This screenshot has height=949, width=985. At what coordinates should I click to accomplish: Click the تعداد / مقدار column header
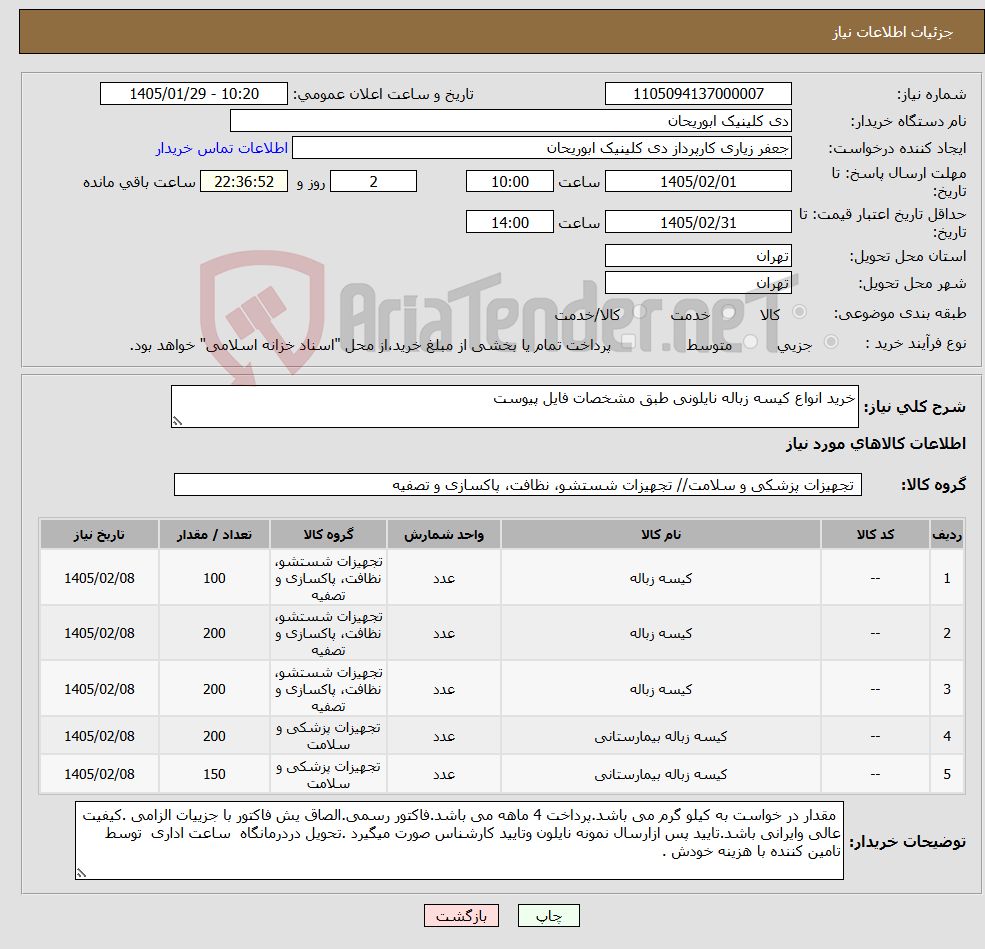[214, 534]
